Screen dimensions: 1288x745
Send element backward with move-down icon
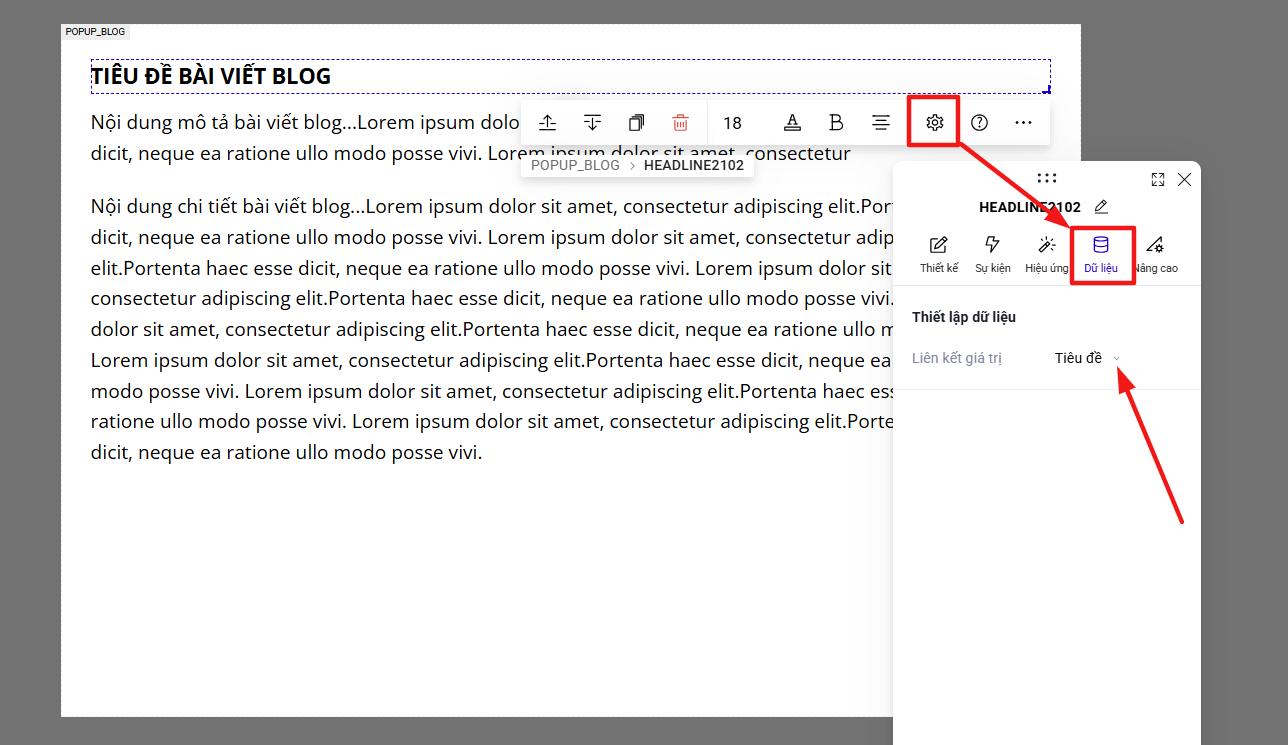tap(592, 123)
